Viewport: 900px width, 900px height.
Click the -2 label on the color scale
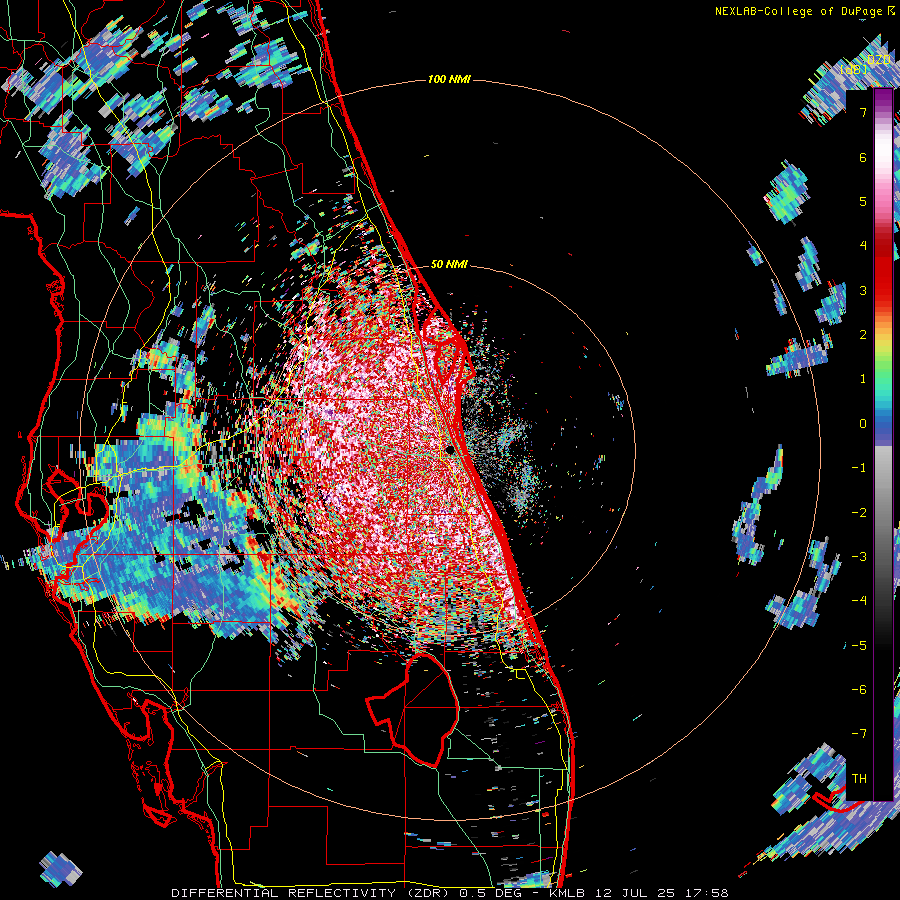859,513
